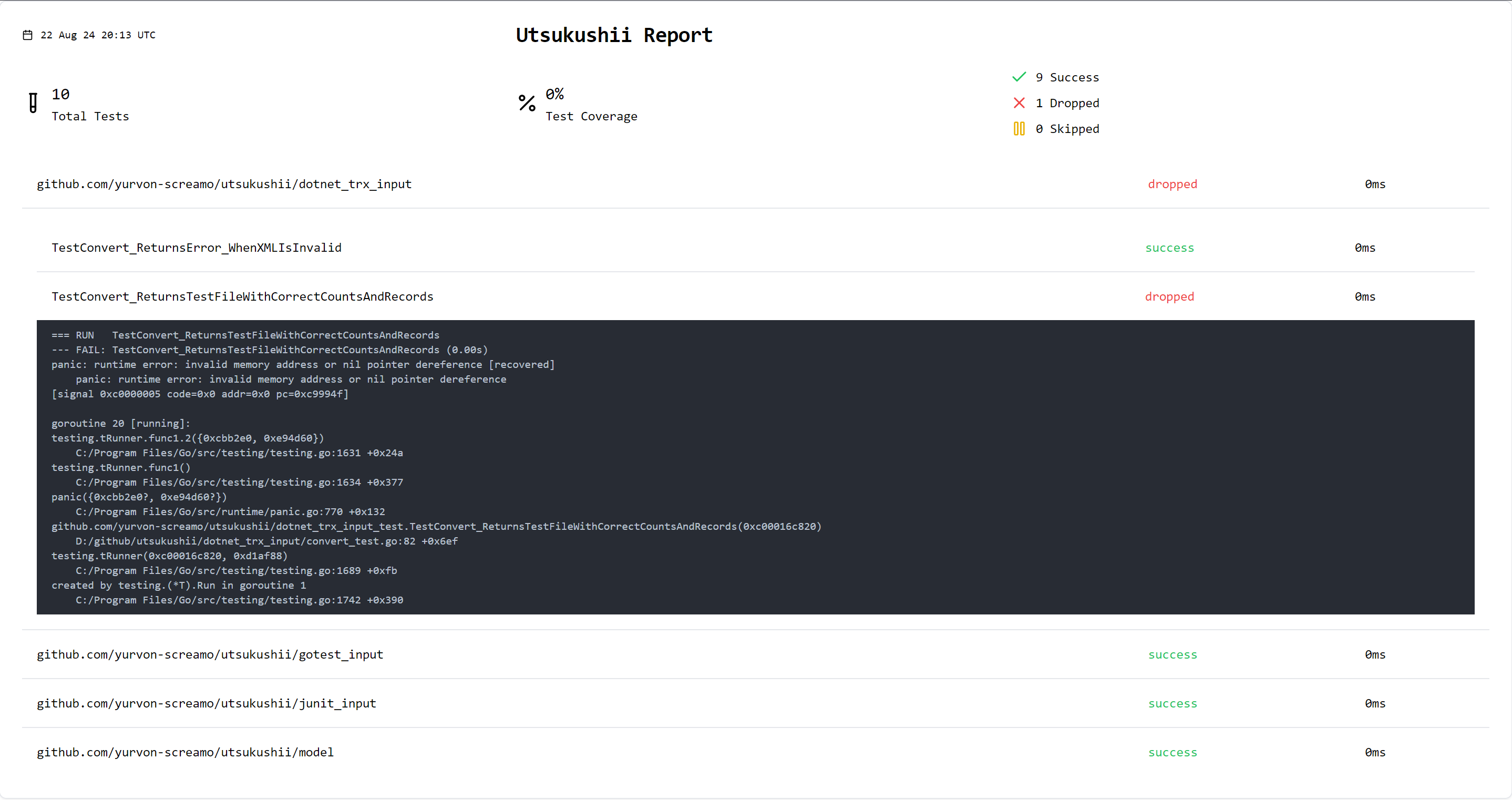This screenshot has width=1512, height=800.
Task: Click the red dropped status of dotnet_trx_input
Action: pos(1172,184)
